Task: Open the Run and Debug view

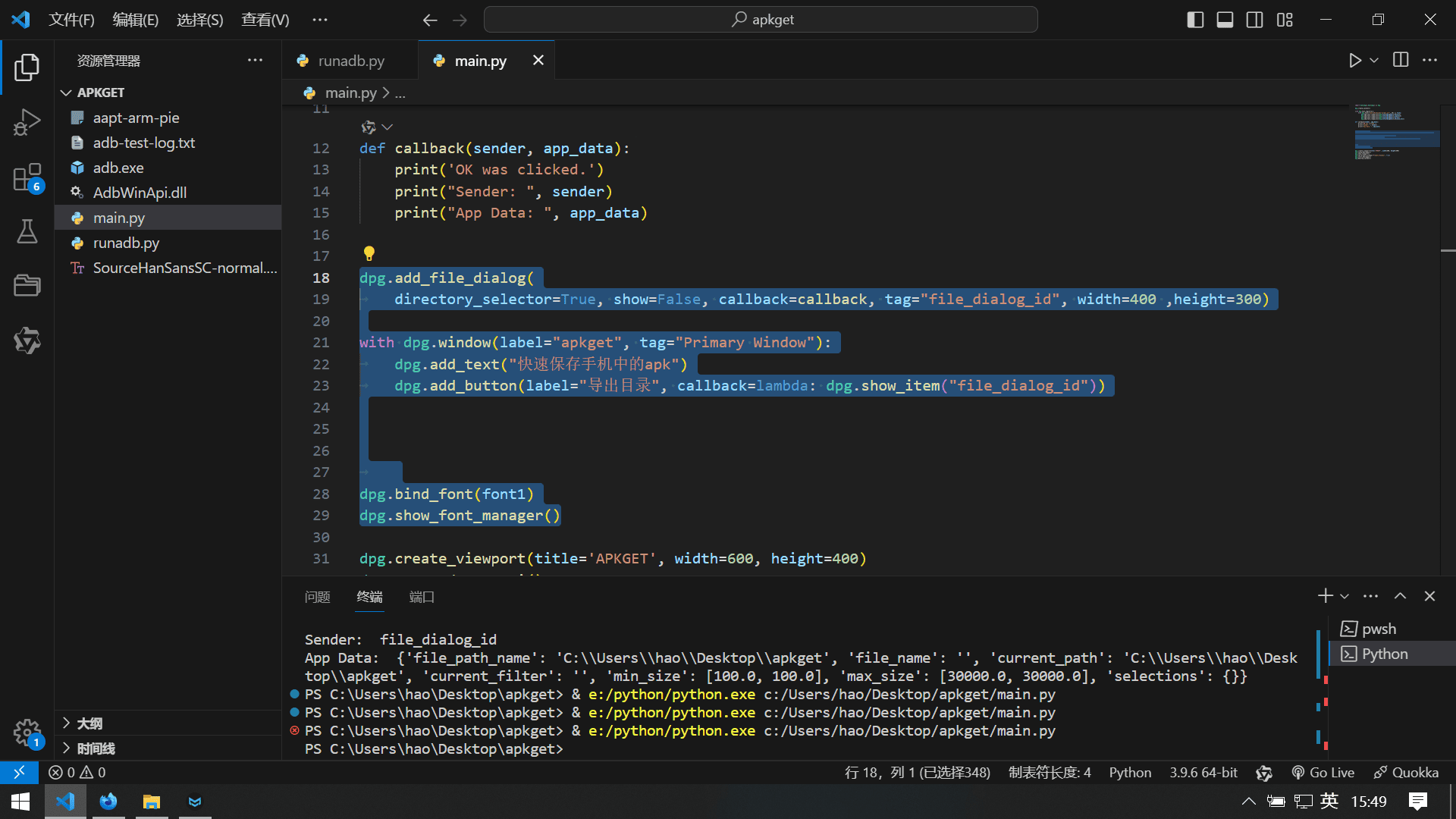Action: coord(27,122)
